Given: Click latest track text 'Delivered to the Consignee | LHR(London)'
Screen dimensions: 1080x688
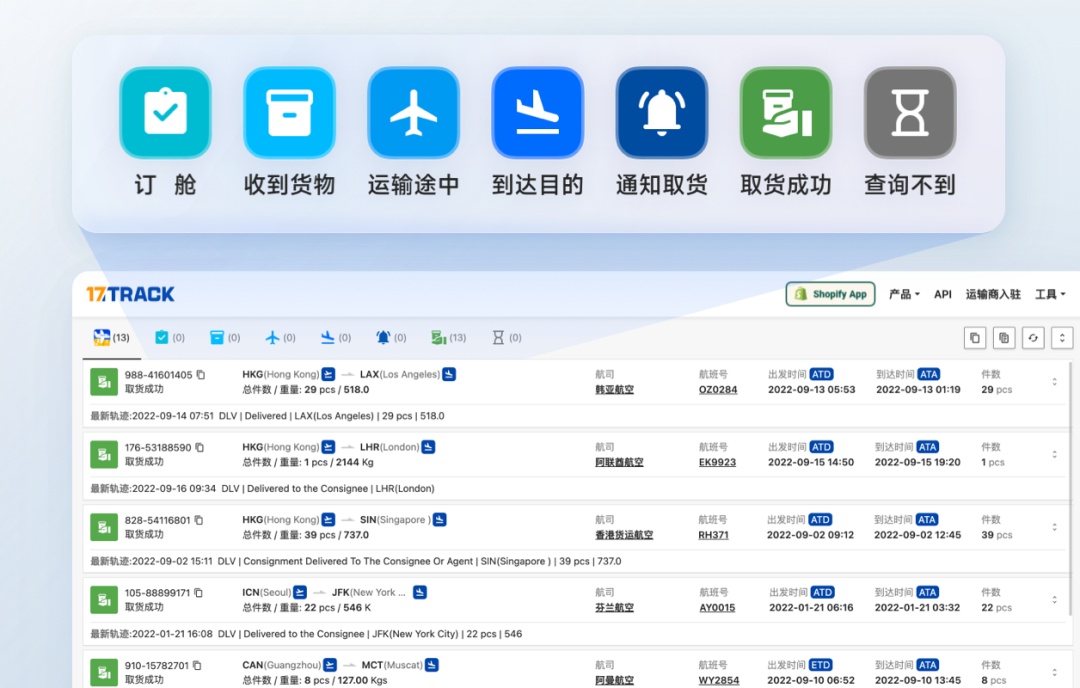Looking at the screenshot, I should [x=340, y=488].
